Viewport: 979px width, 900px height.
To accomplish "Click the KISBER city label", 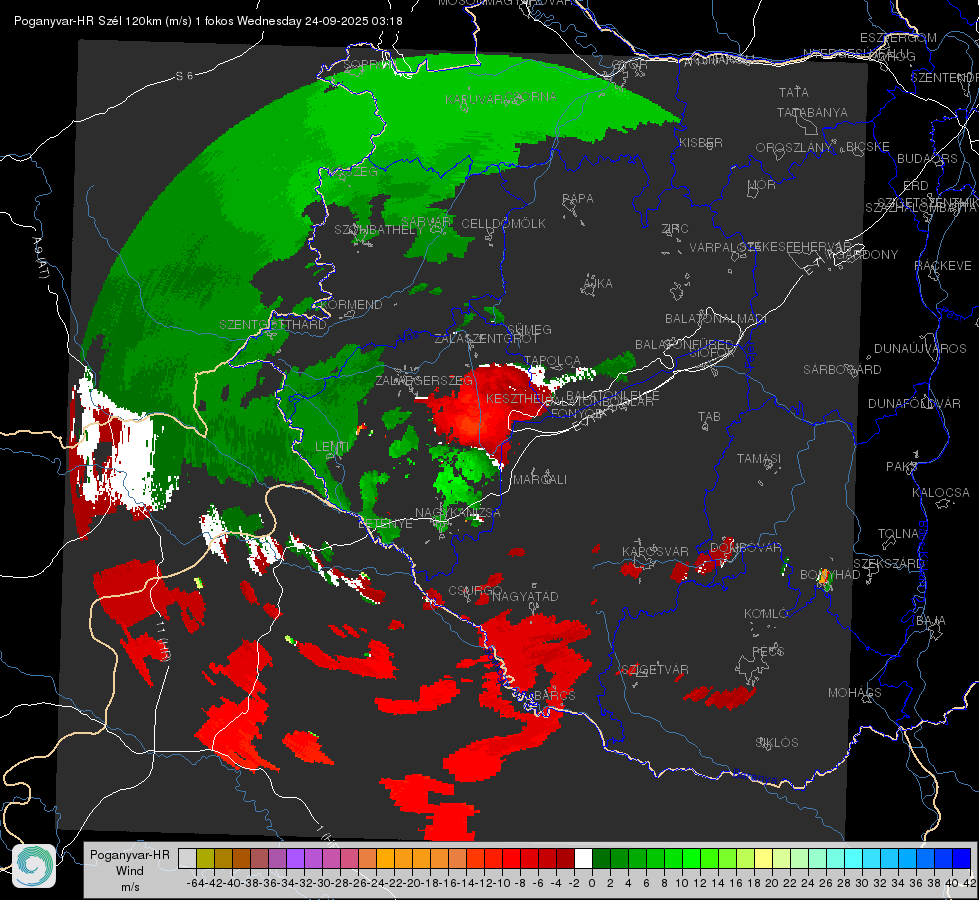I will click(701, 142).
